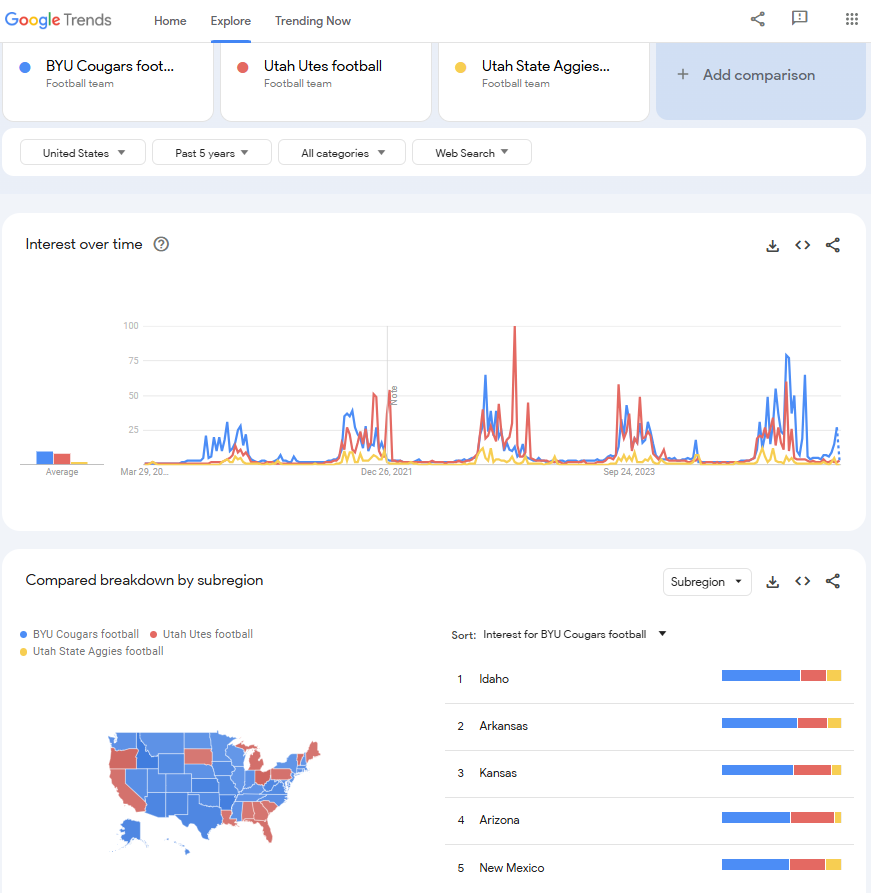Click the Kansas interest comparison bar
Viewport: 871px width, 893px height.
click(782, 770)
